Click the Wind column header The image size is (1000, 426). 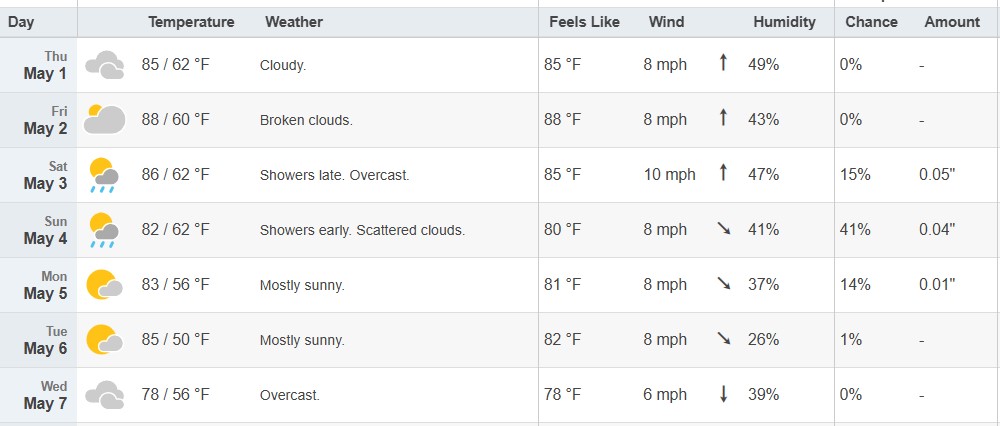(666, 22)
